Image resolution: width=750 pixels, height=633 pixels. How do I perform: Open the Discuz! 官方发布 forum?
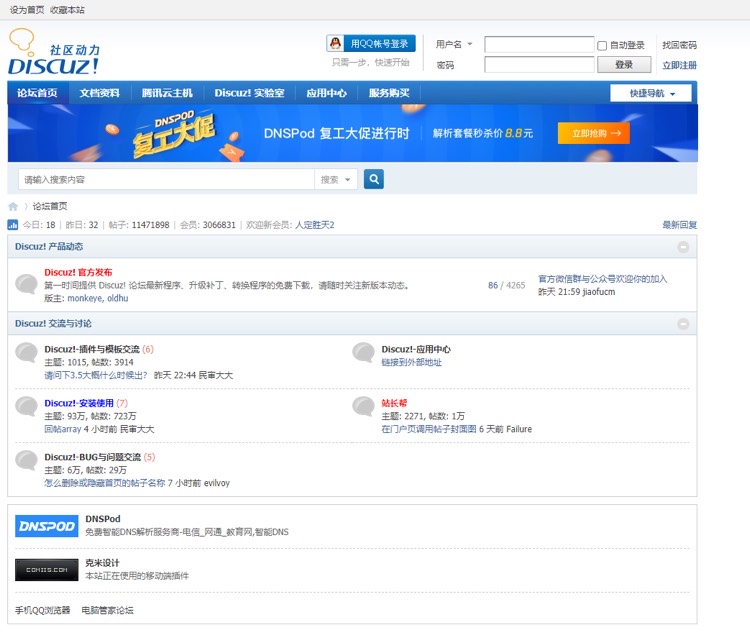coord(78,272)
